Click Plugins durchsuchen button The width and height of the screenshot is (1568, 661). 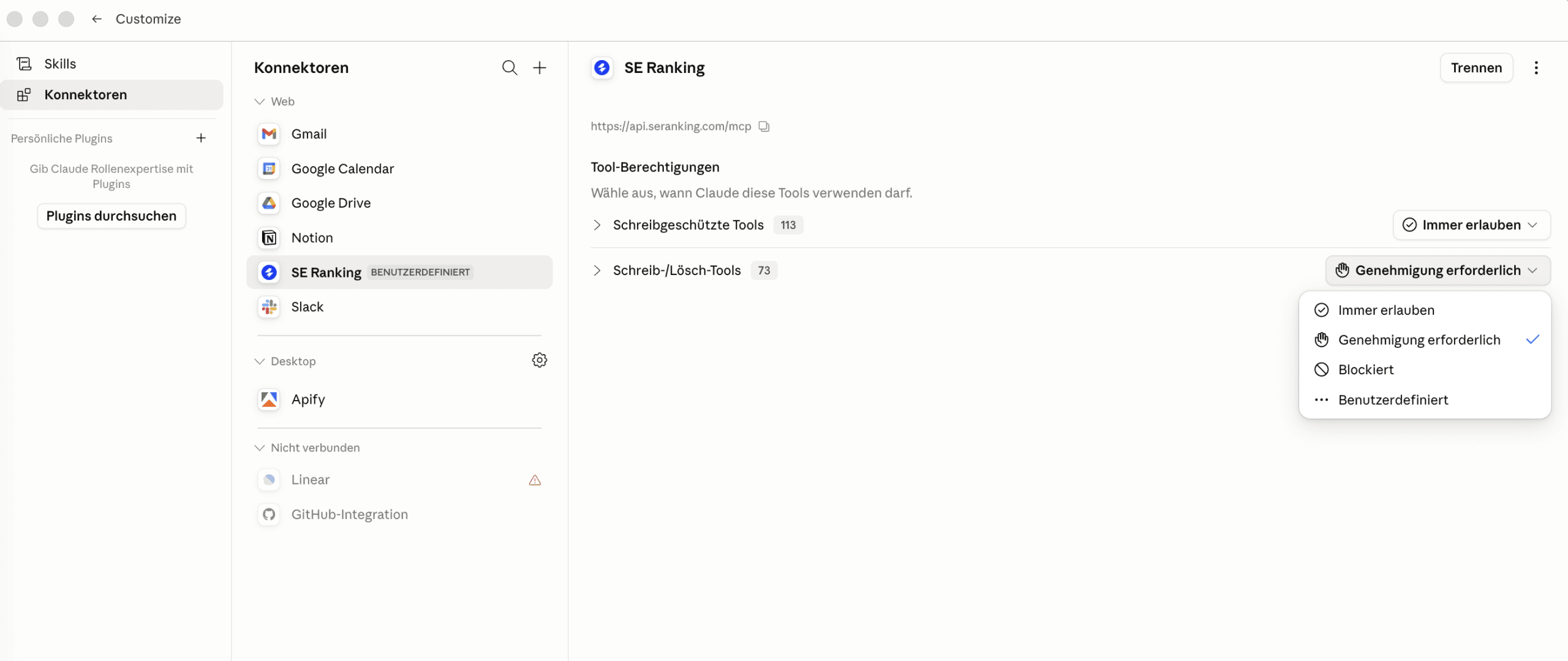(x=111, y=216)
